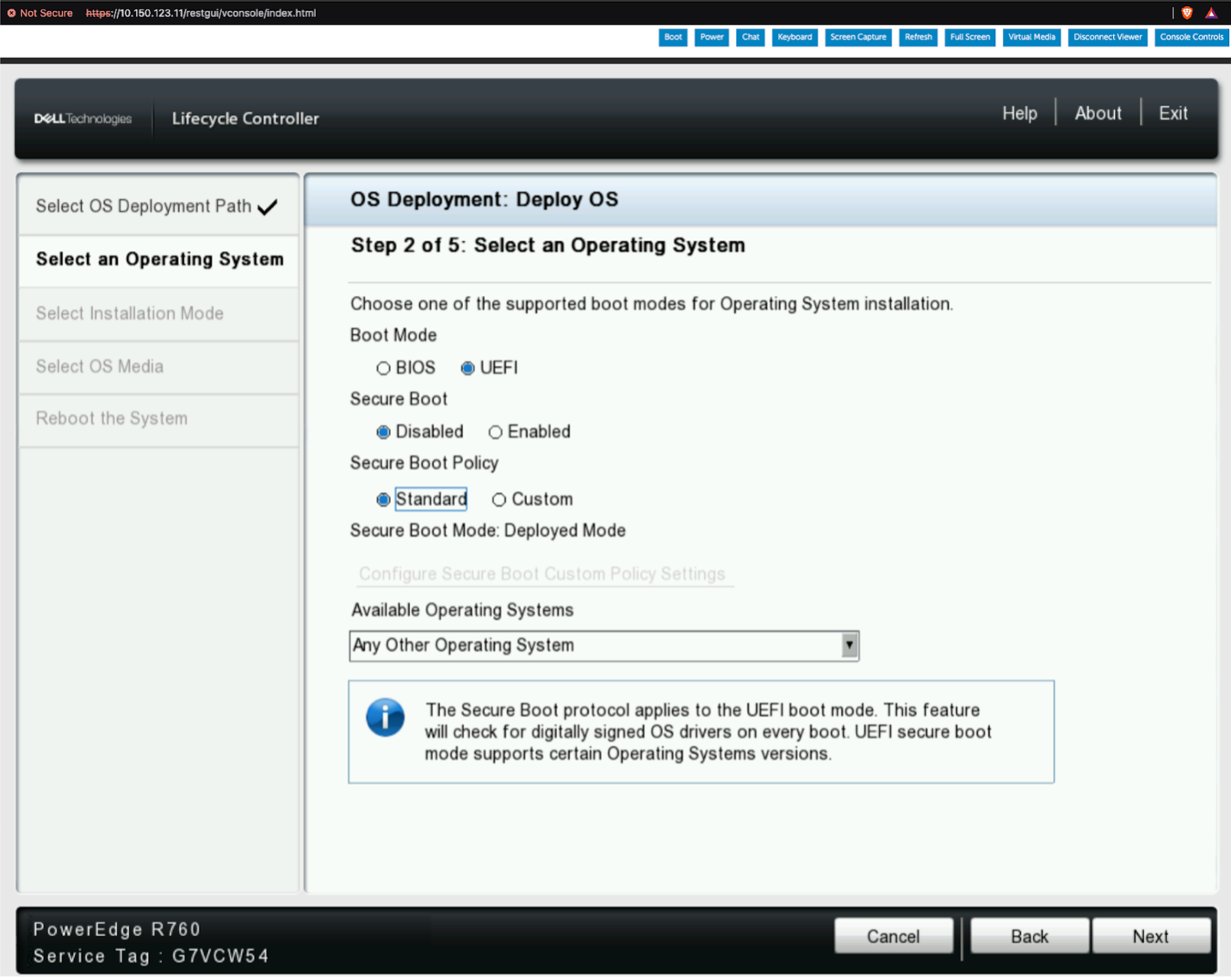The width and height of the screenshot is (1231, 980).
Task: Click the Dell Technologies logo
Action: pos(83,119)
